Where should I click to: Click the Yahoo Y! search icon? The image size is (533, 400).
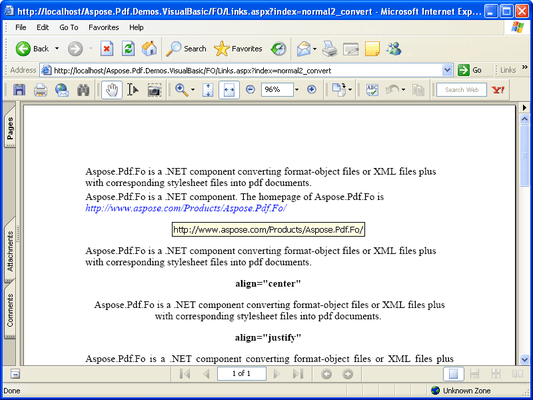point(498,90)
